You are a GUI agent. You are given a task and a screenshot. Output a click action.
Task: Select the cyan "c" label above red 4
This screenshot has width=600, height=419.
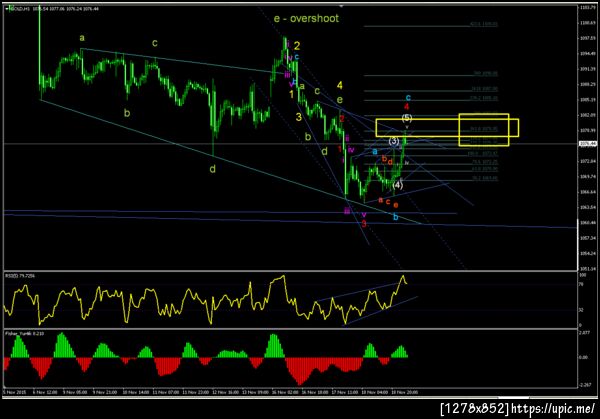click(408, 97)
